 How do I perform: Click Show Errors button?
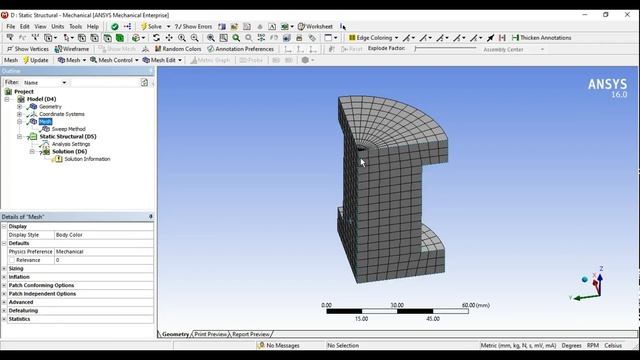[193, 27]
